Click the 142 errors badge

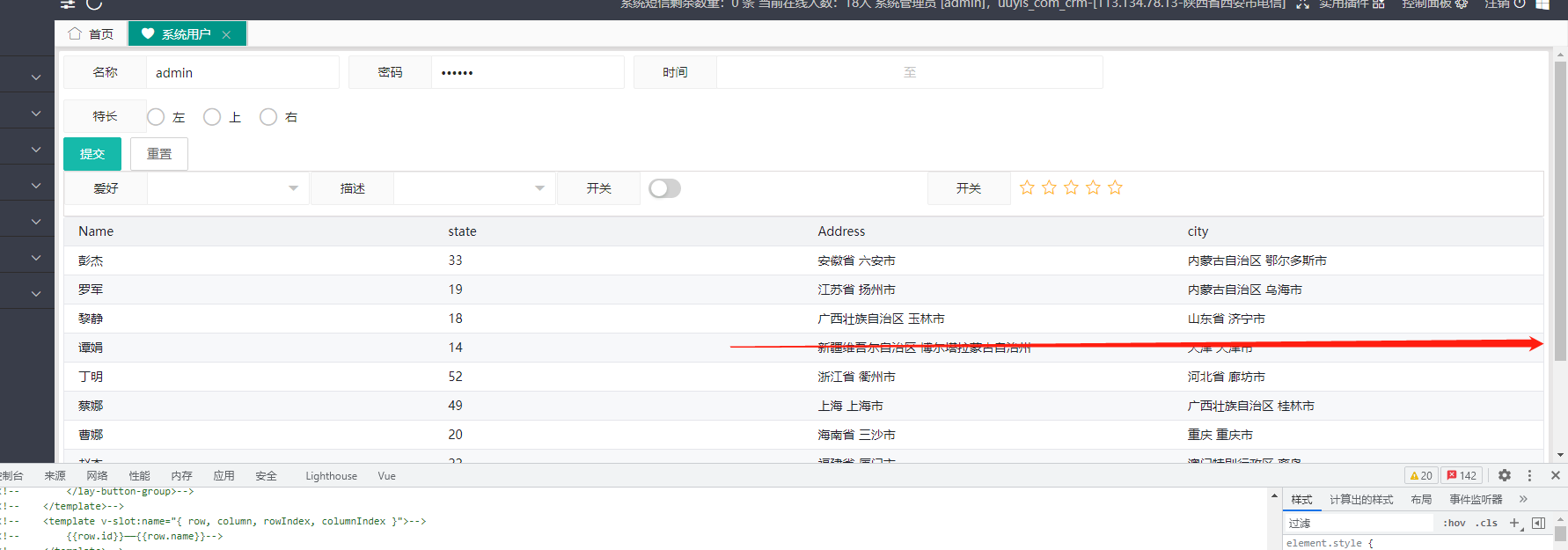1462,475
